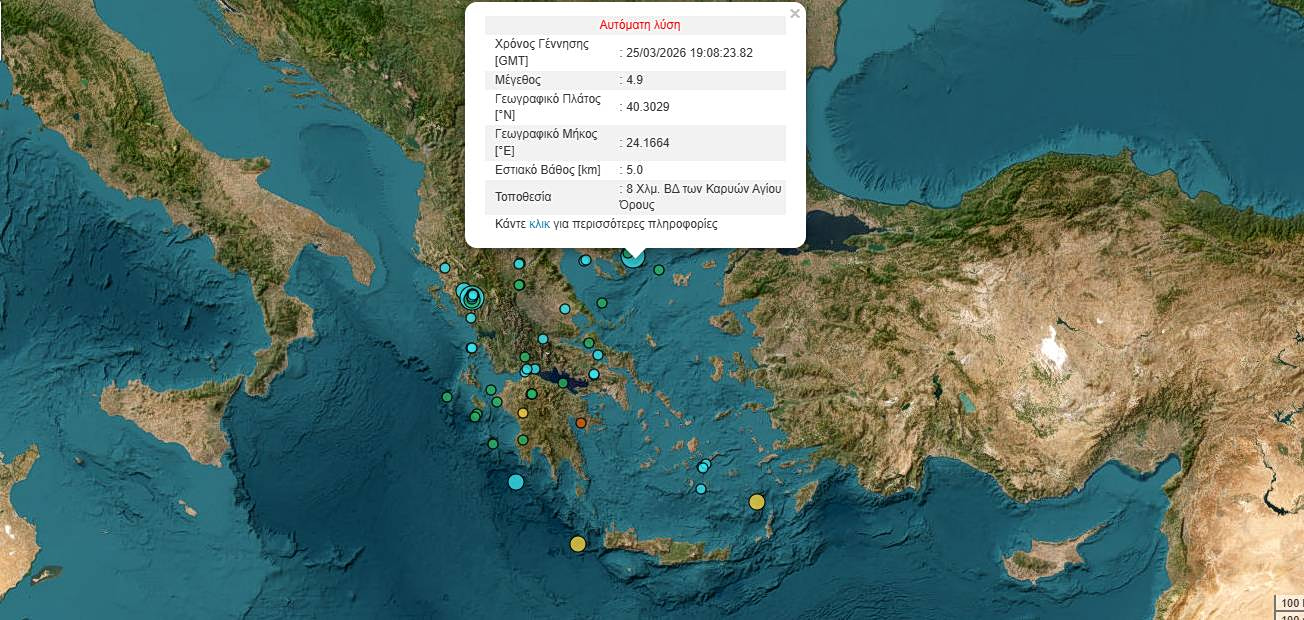Open the large cyan marker southwest of Peloponnese
1304x620 pixels.
pos(516,482)
